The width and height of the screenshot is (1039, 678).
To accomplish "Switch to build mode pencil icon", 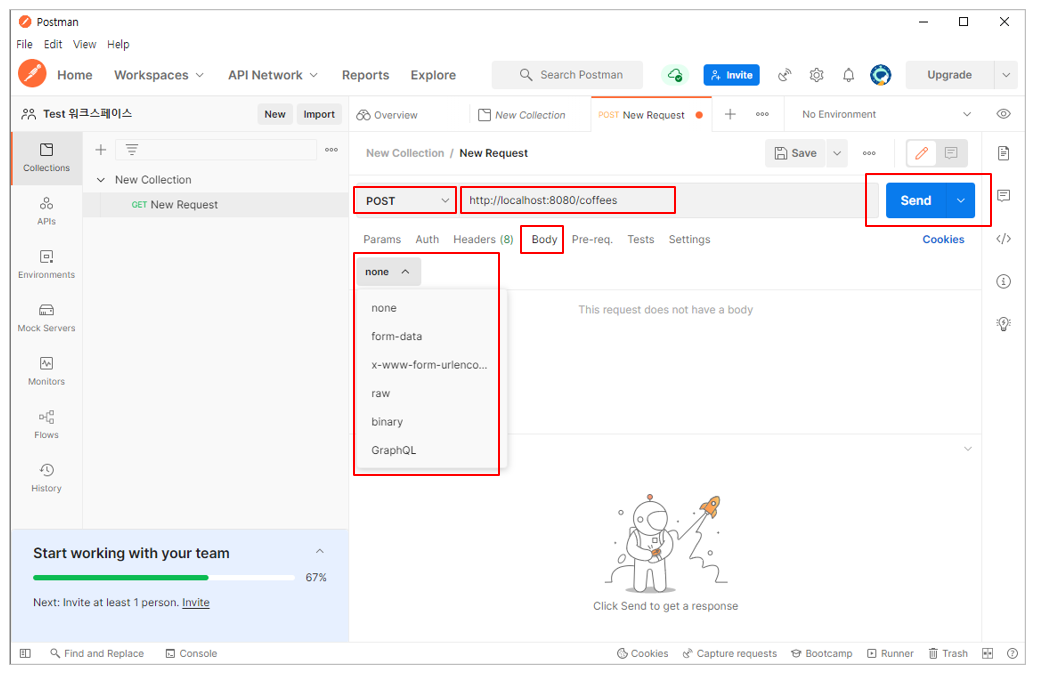I will (921, 153).
